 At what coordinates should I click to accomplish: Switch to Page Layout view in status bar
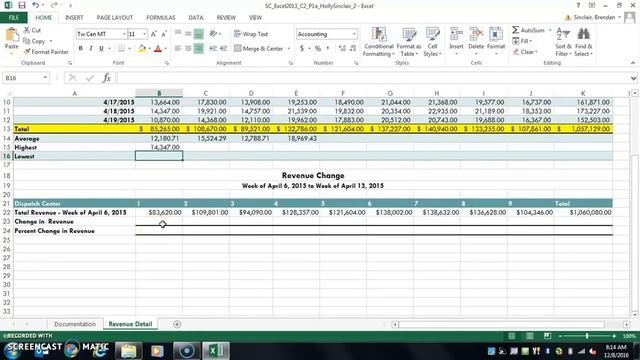tap(529, 336)
